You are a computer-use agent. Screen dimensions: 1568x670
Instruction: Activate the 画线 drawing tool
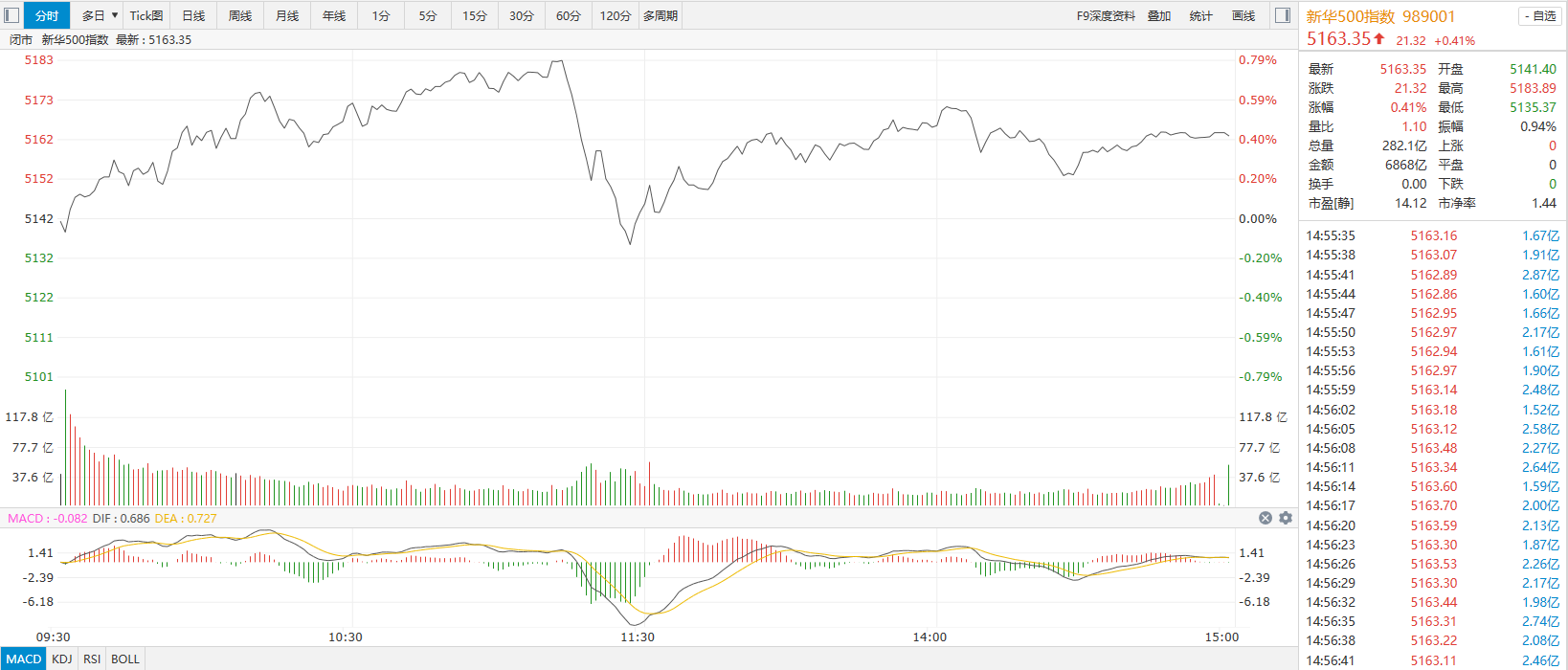[x=1243, y=16]
